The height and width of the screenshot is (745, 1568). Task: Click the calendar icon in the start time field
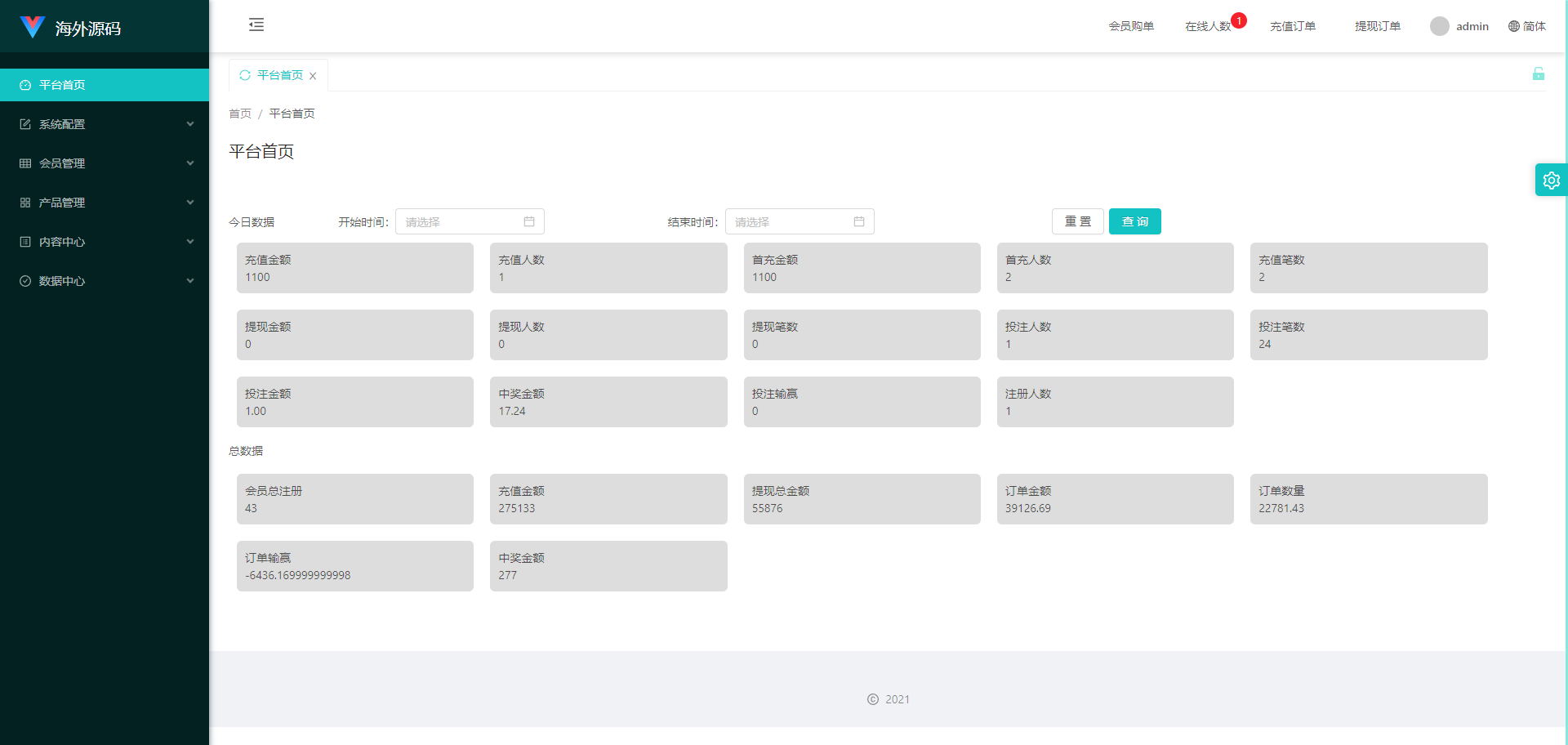coord(529,221)
